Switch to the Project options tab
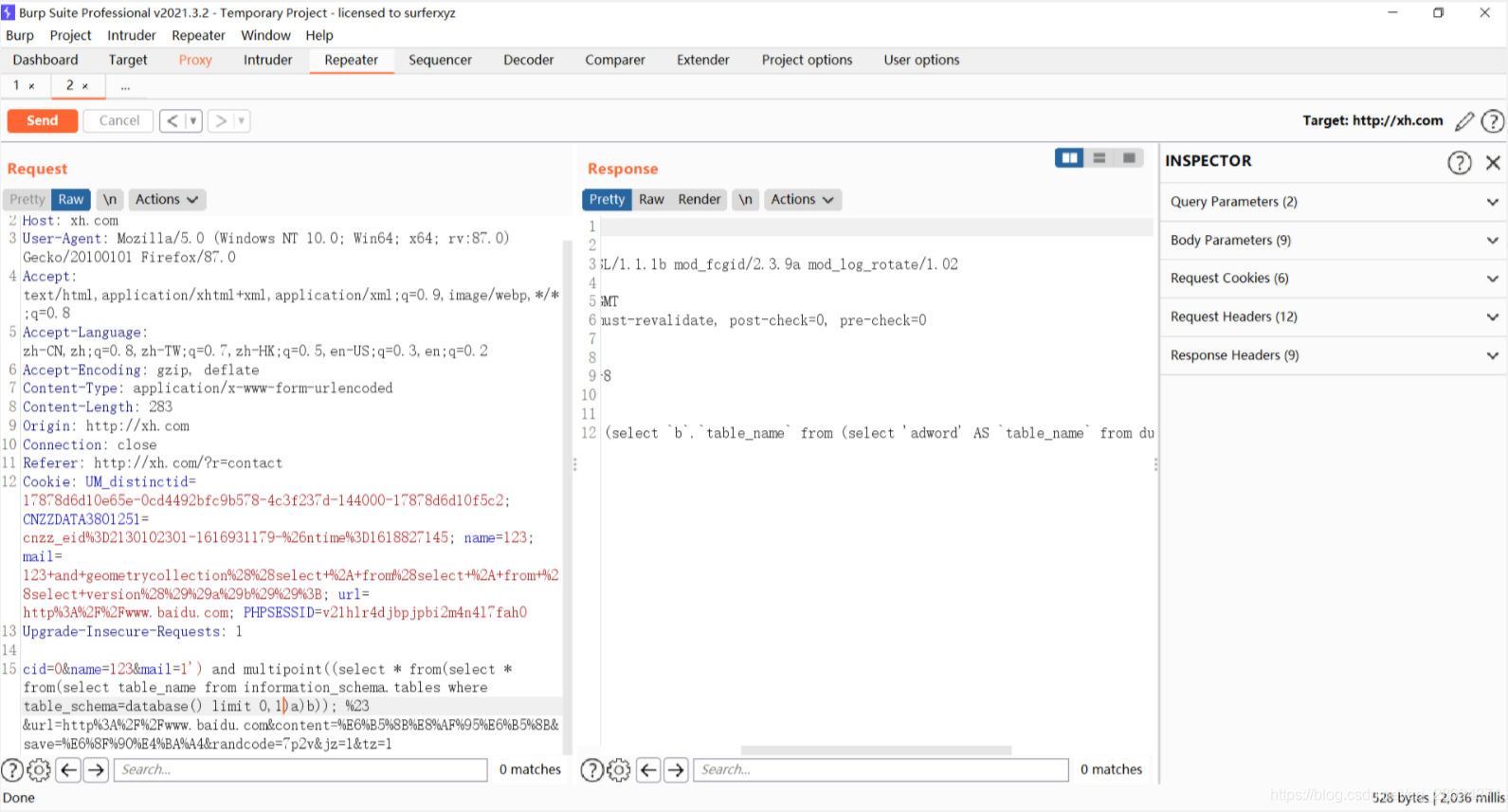 808,60
